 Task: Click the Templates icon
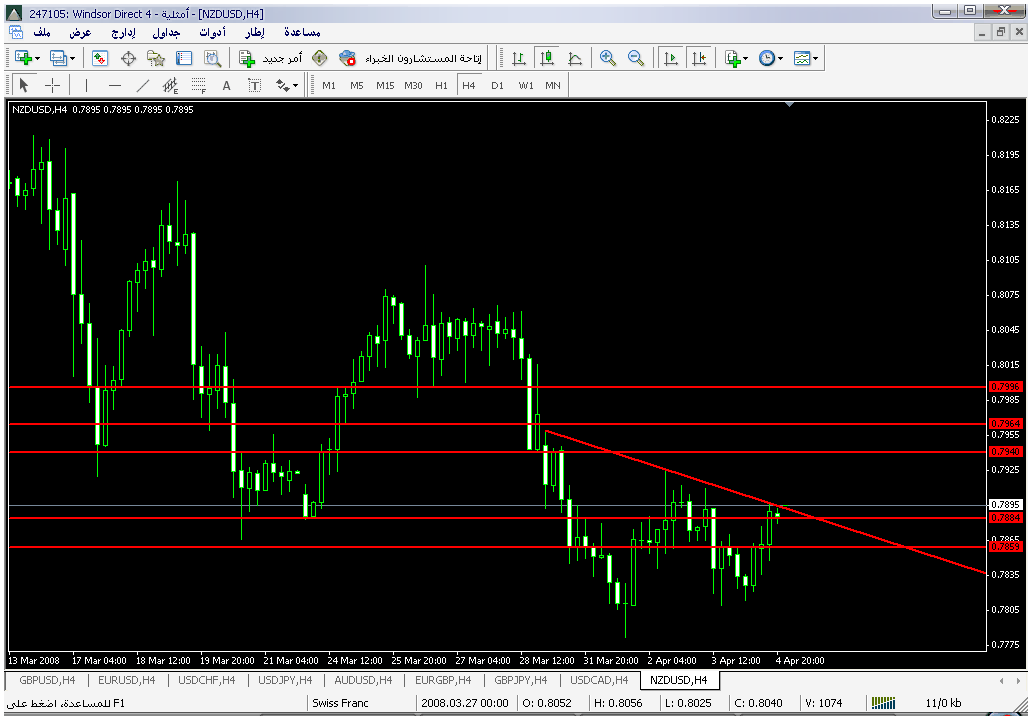802,58
